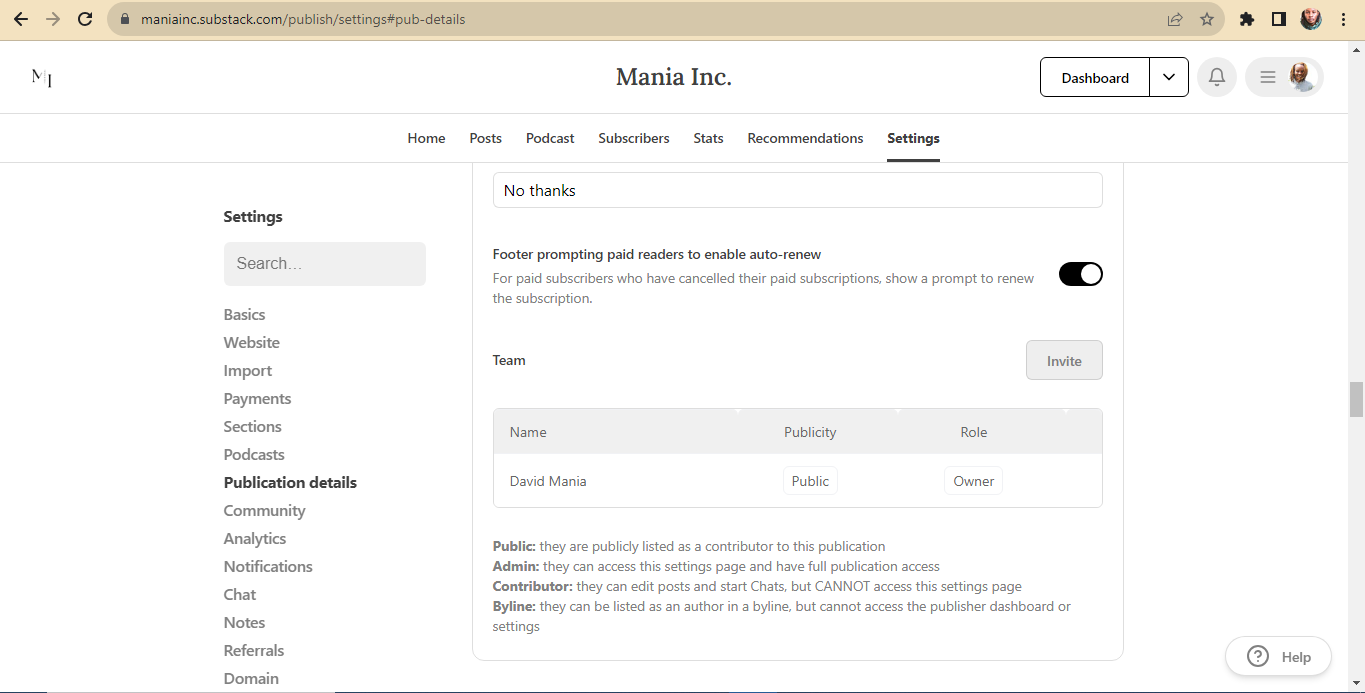Click the Help question mark button
This screenshot has width=1365, height=693.
coord(1279,657)
